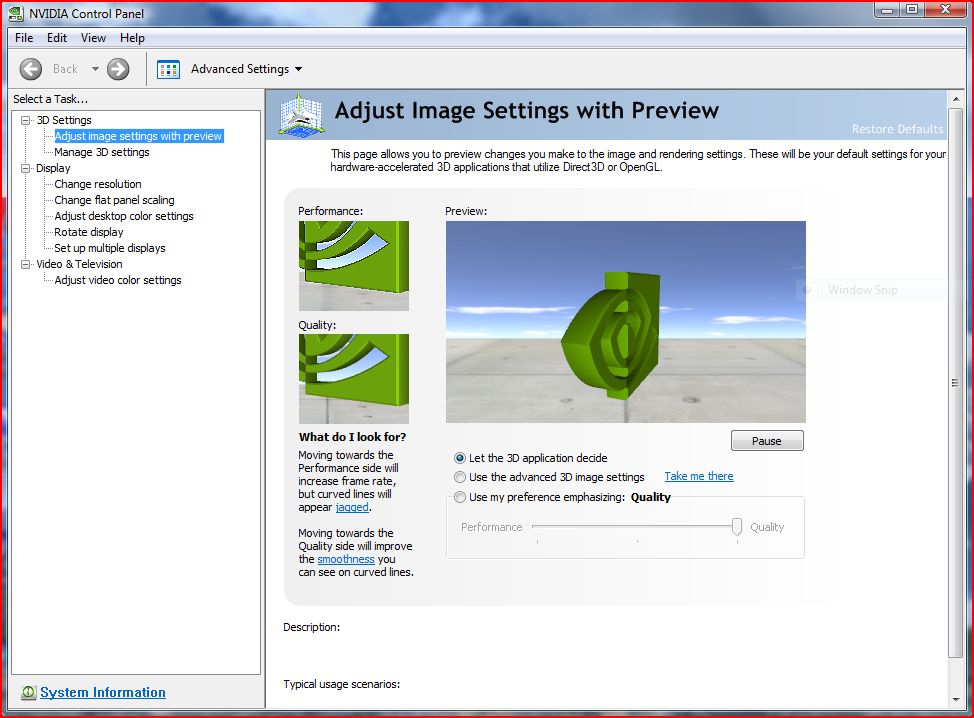Select Use the advanced 3D image settings
Viewport: 974px width, 718px height.
click(x=460, y=477)
